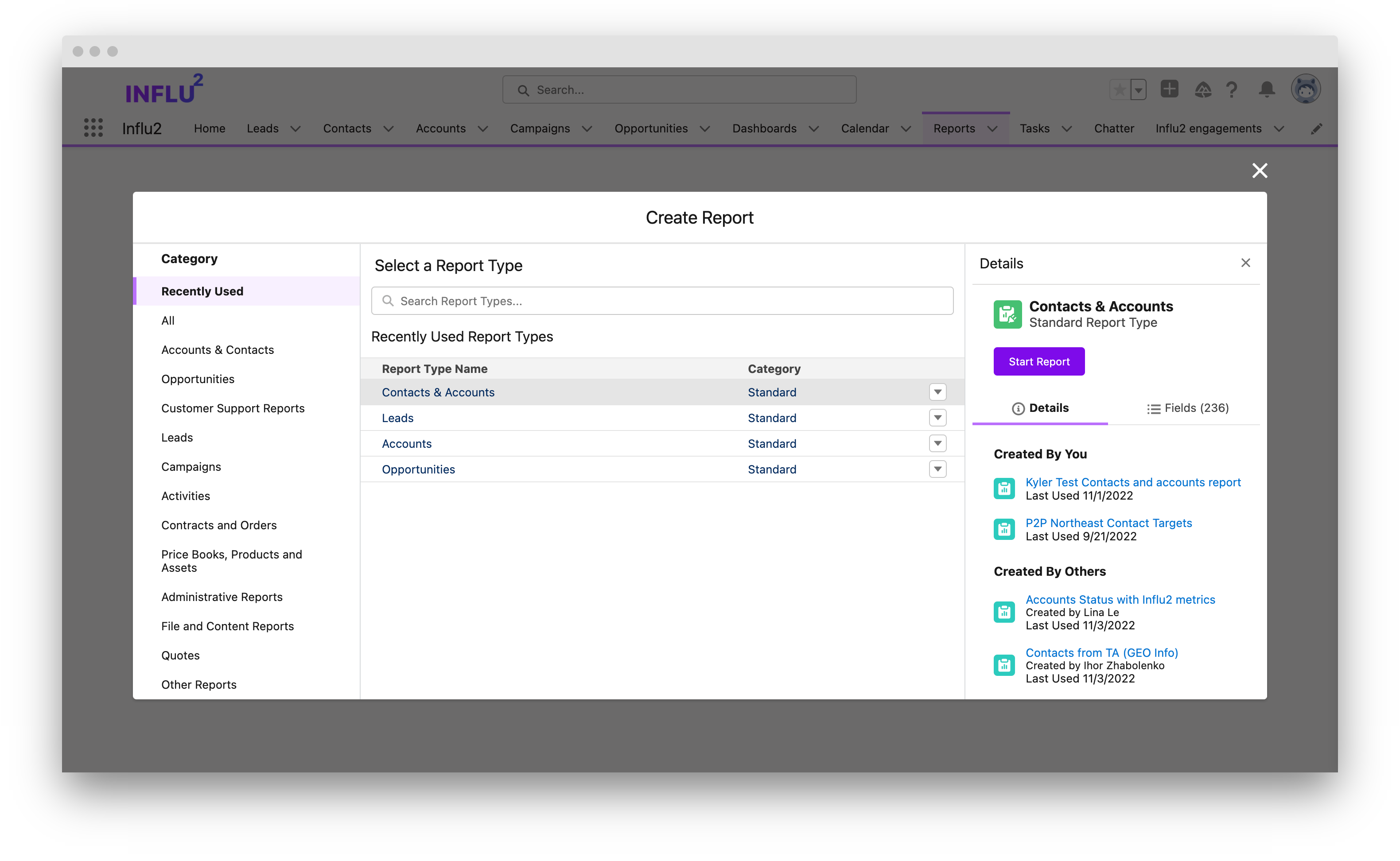Select the All category
This screenshot has width=1400, height=861.
pyautogui.click(x=167, y=321)
